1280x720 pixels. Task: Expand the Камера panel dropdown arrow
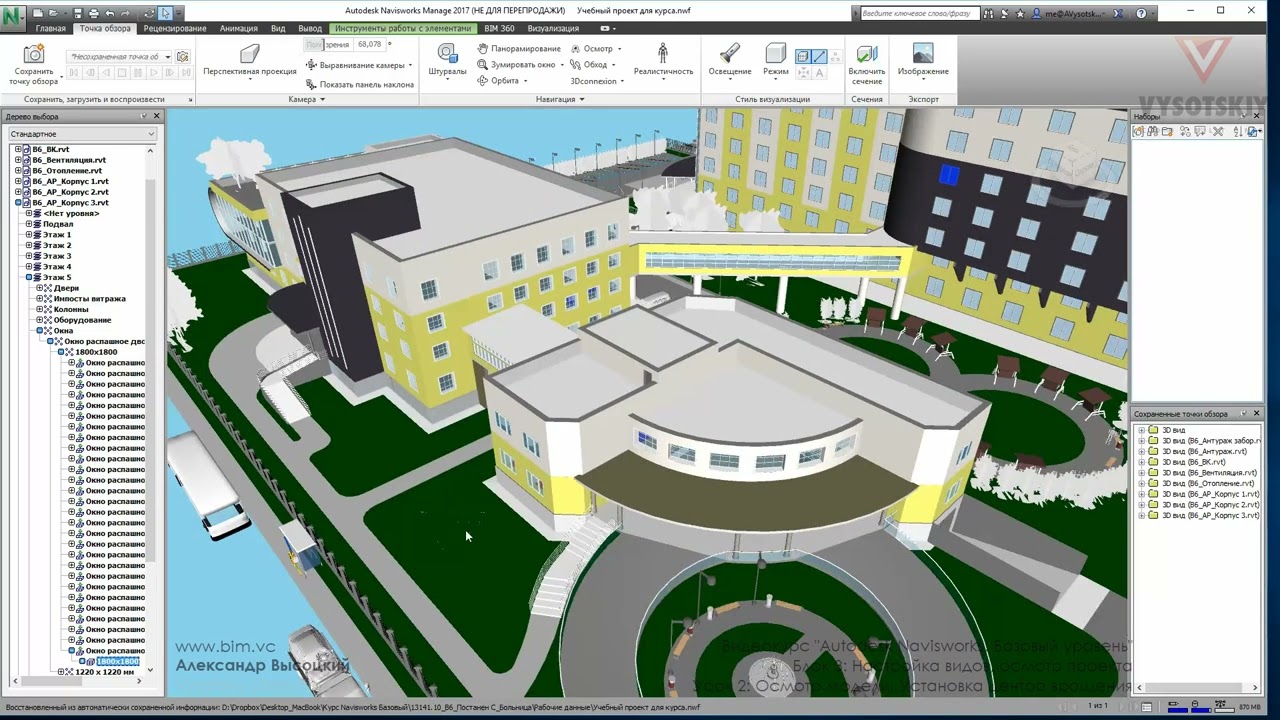322,99
